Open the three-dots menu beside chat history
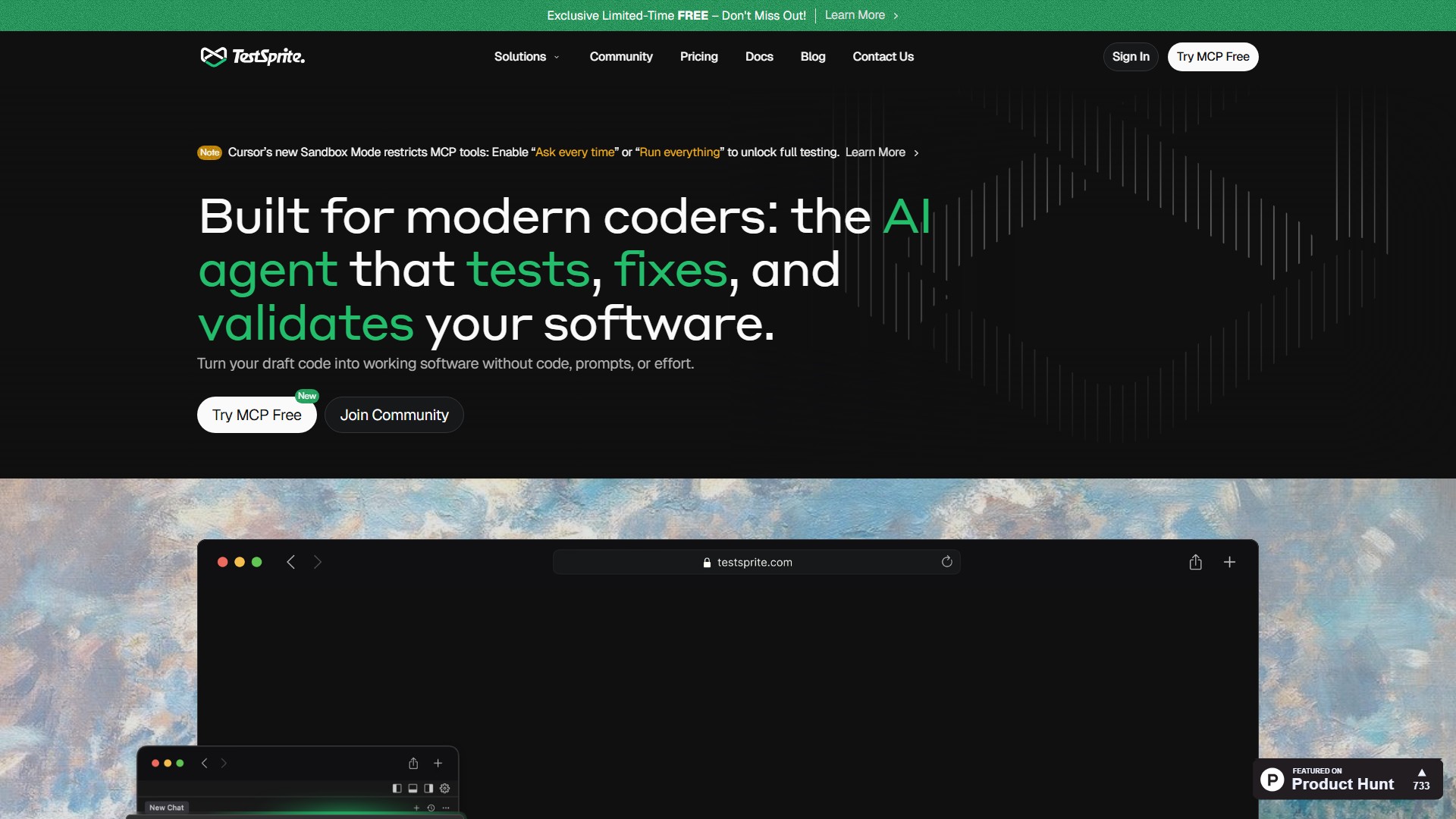The height and width of the screenshot is (819, 1456). pos(446,808)
